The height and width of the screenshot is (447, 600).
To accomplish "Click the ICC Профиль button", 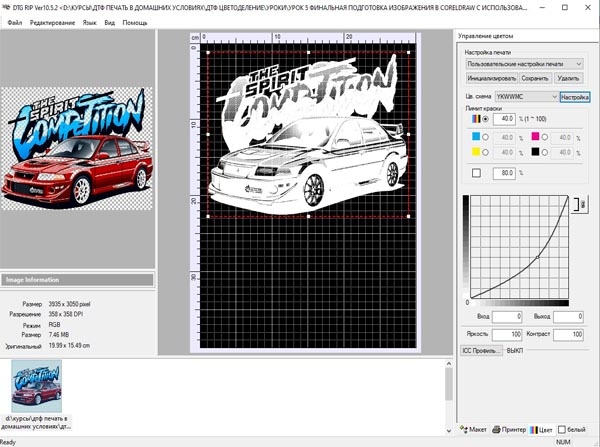I will click(482, 351).
